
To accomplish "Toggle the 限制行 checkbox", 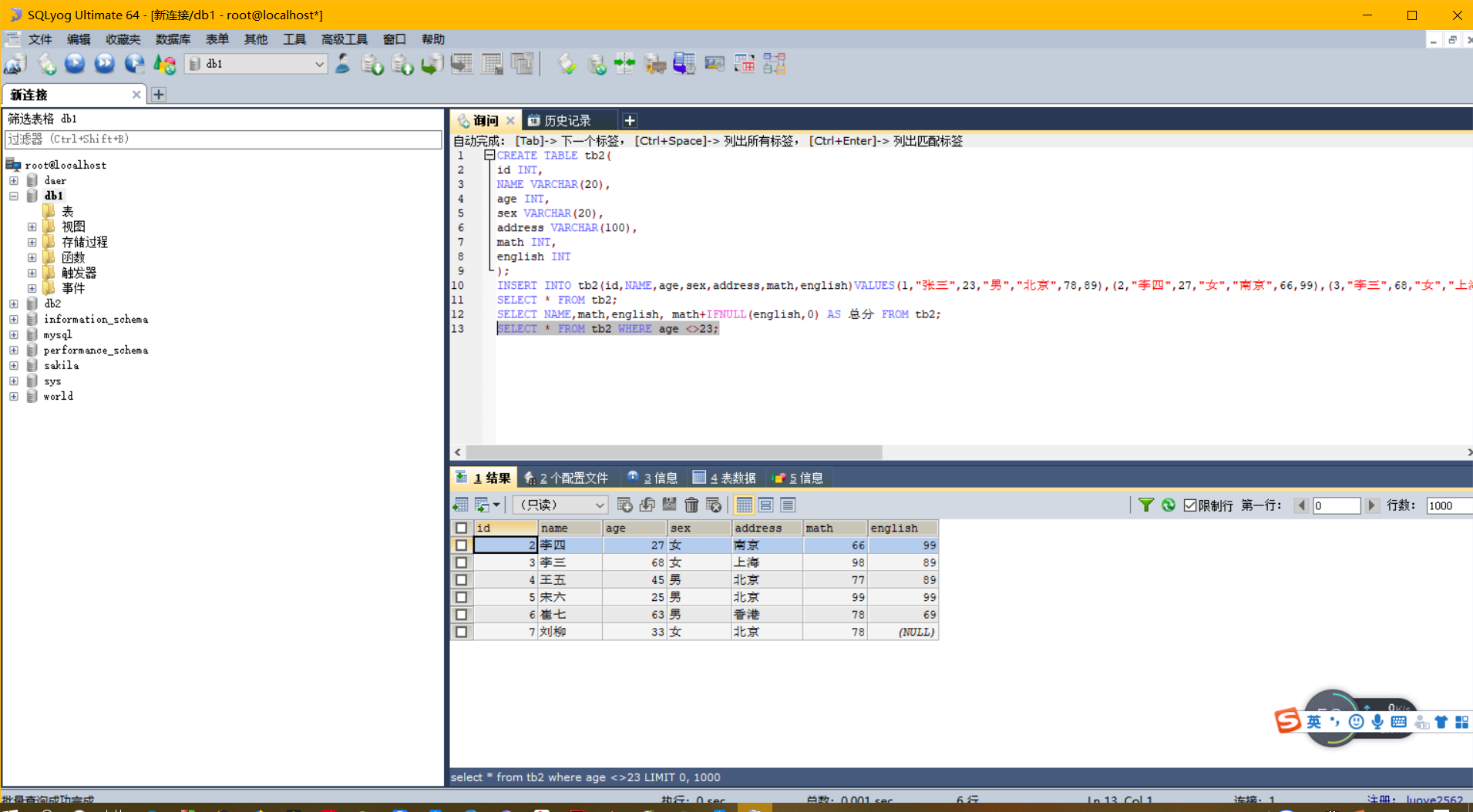I will click(1190, 505).
